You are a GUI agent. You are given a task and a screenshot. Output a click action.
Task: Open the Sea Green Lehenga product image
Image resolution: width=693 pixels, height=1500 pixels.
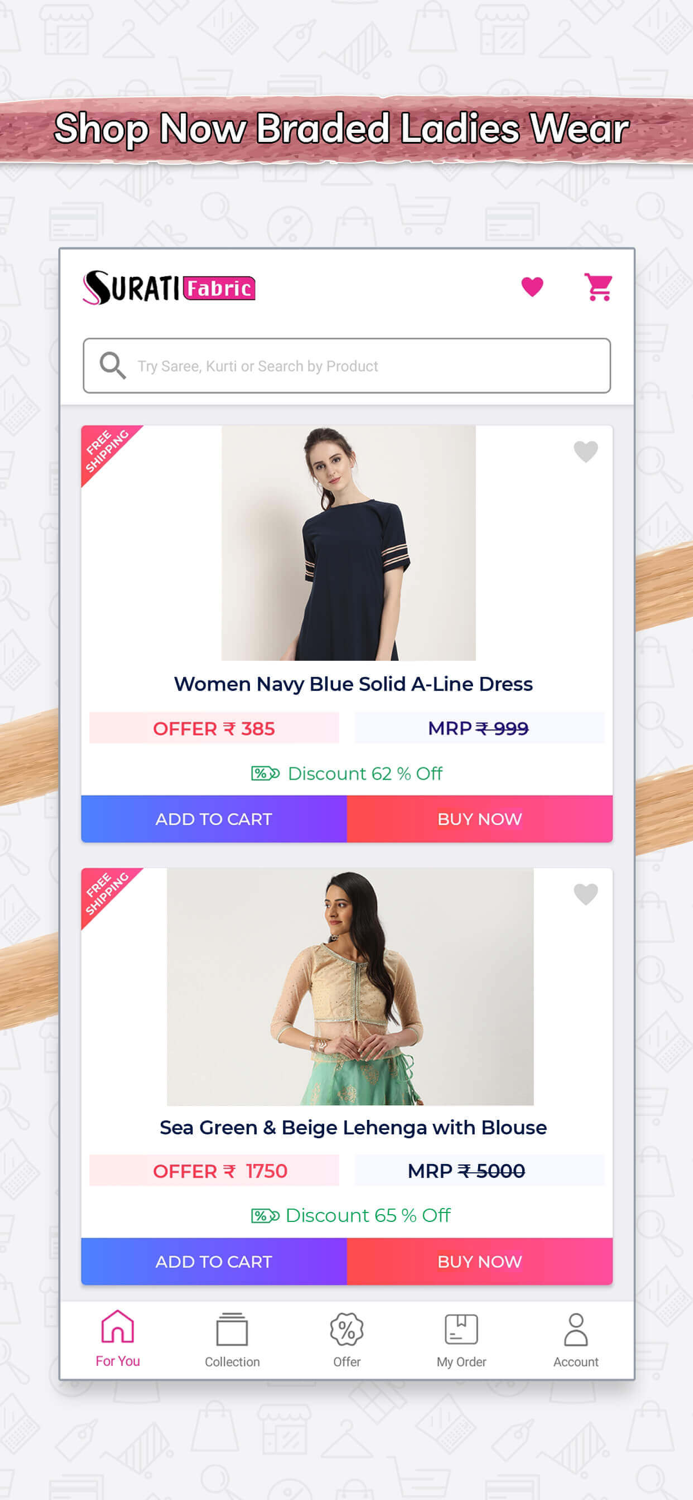pyautogui.click(x=350, y=987)
